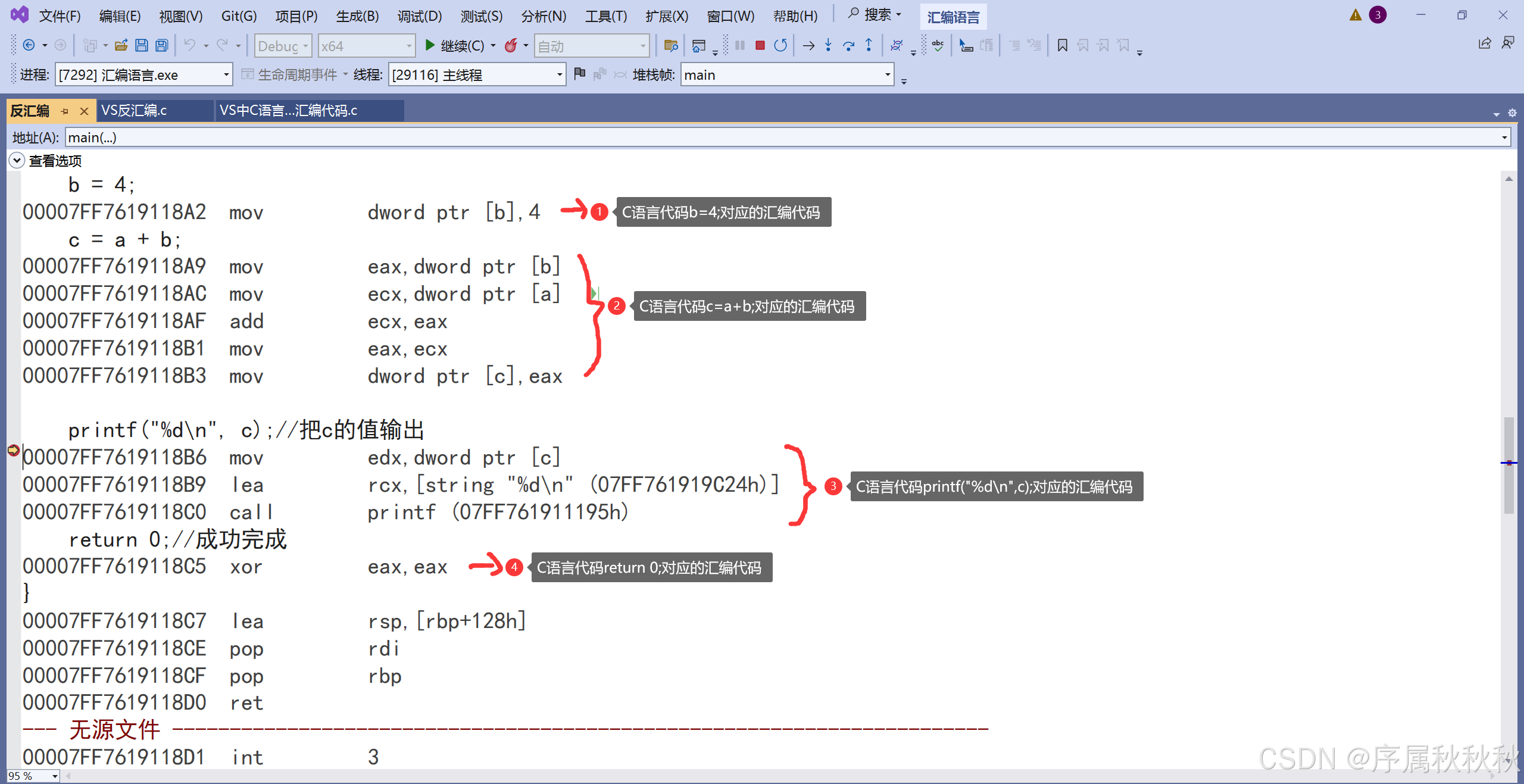
Task: Expand the 查看选项 section
Action: (x=17, y=160)
